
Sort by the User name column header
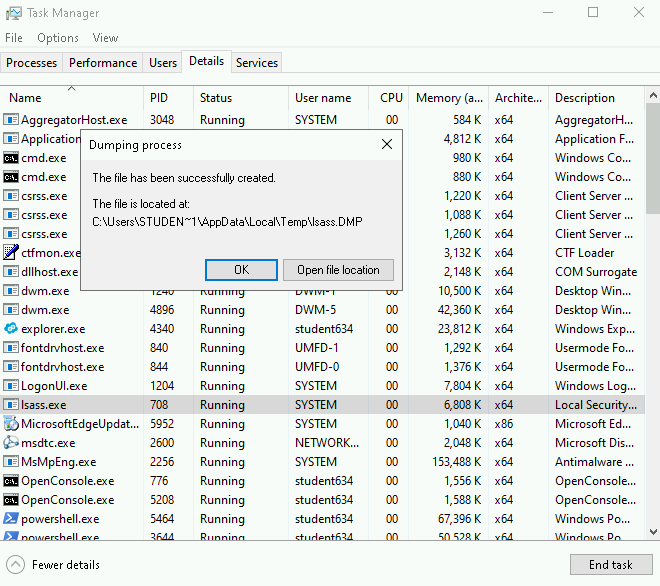coord(328,98)
